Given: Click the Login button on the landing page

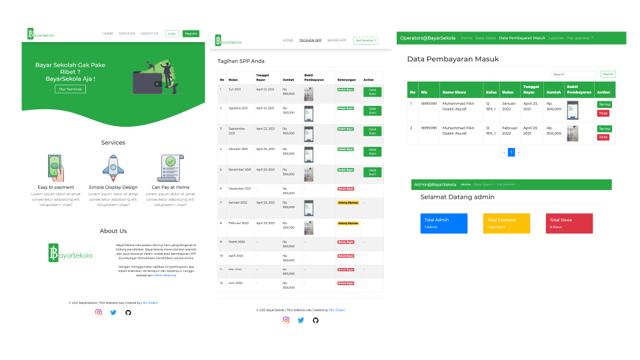Looking at the screenshot, I should pos(172,33).
